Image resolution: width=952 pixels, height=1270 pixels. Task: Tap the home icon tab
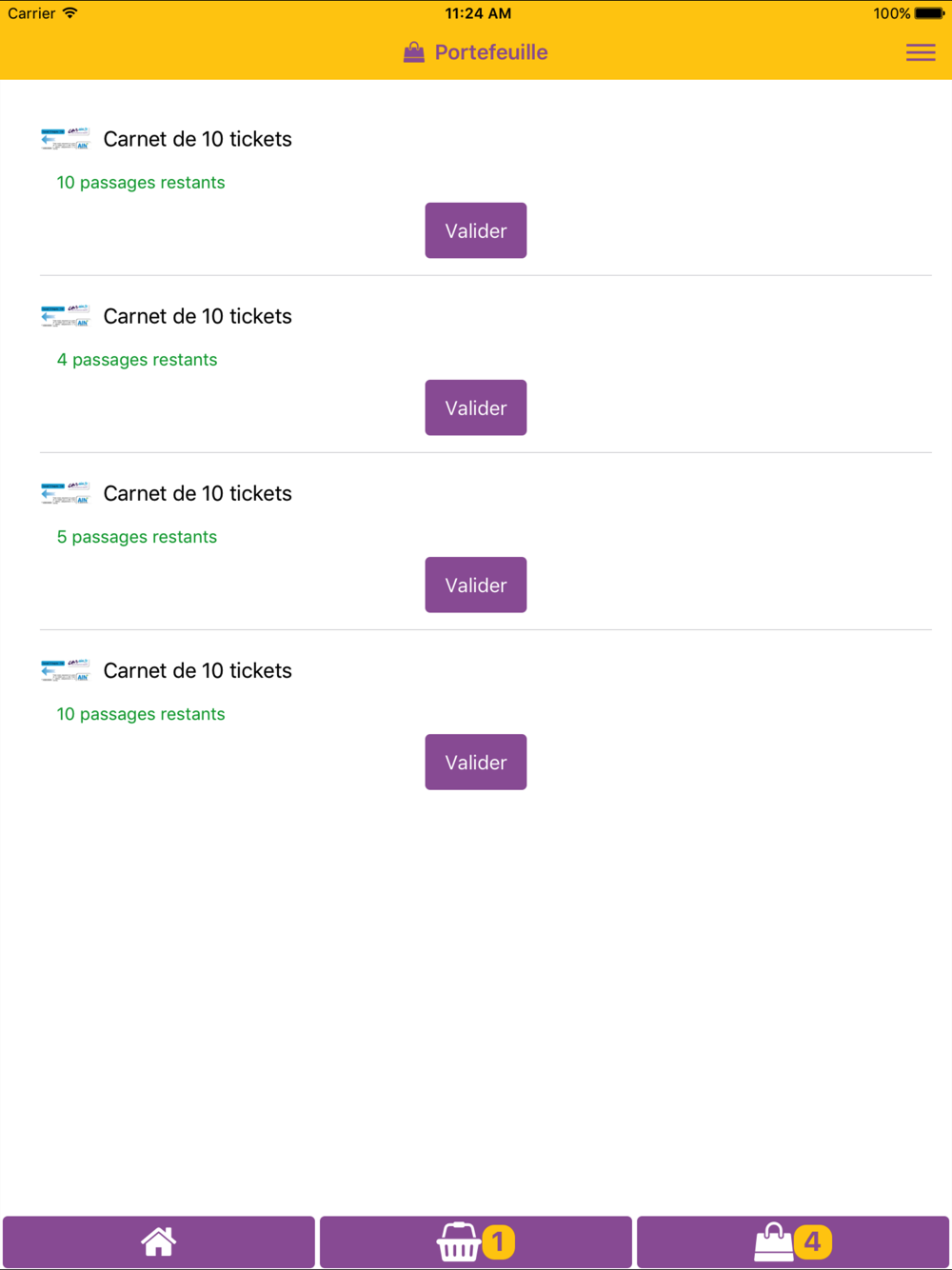tap(159, 1241)
